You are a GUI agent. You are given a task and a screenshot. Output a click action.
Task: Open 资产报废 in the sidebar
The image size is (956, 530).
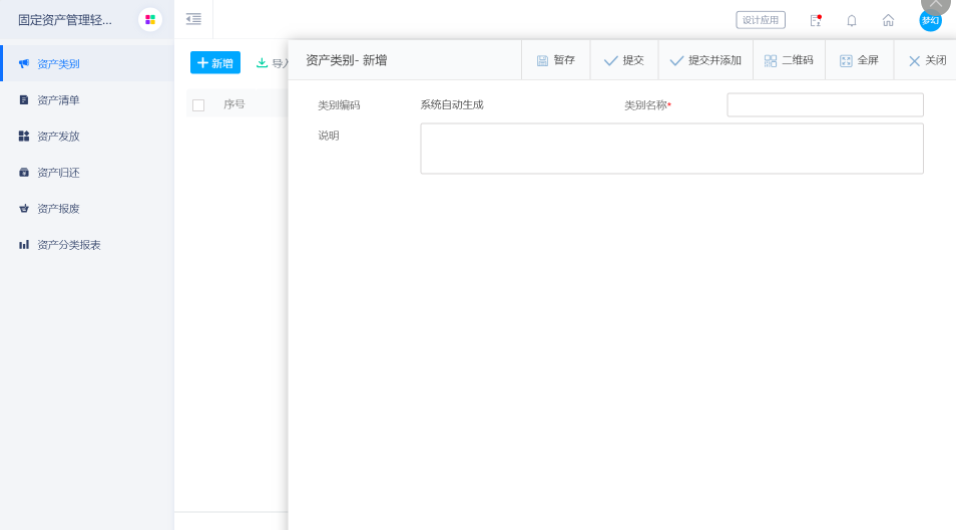[58, 208]
